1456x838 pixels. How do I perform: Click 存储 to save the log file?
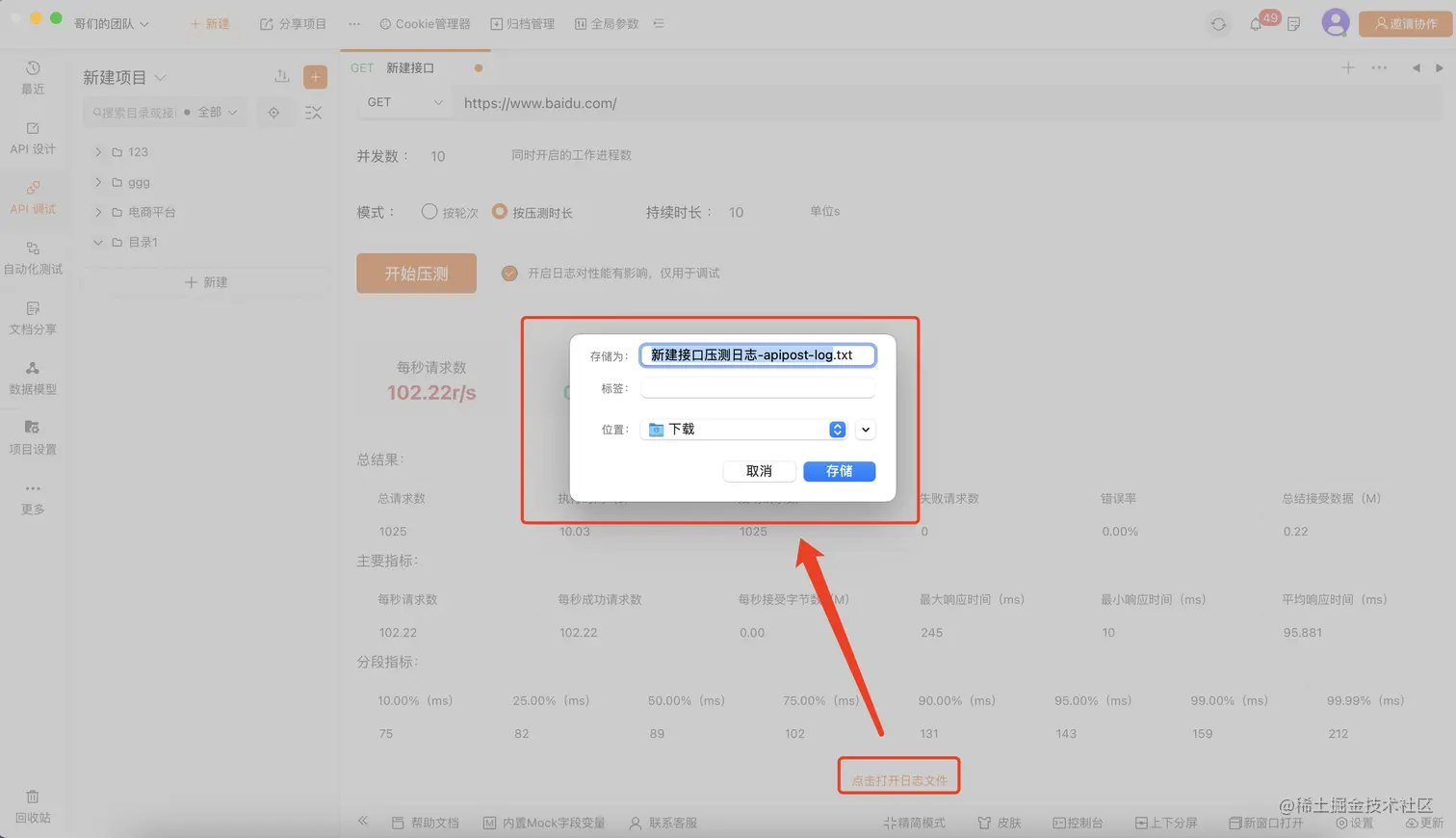coord(839,471)
